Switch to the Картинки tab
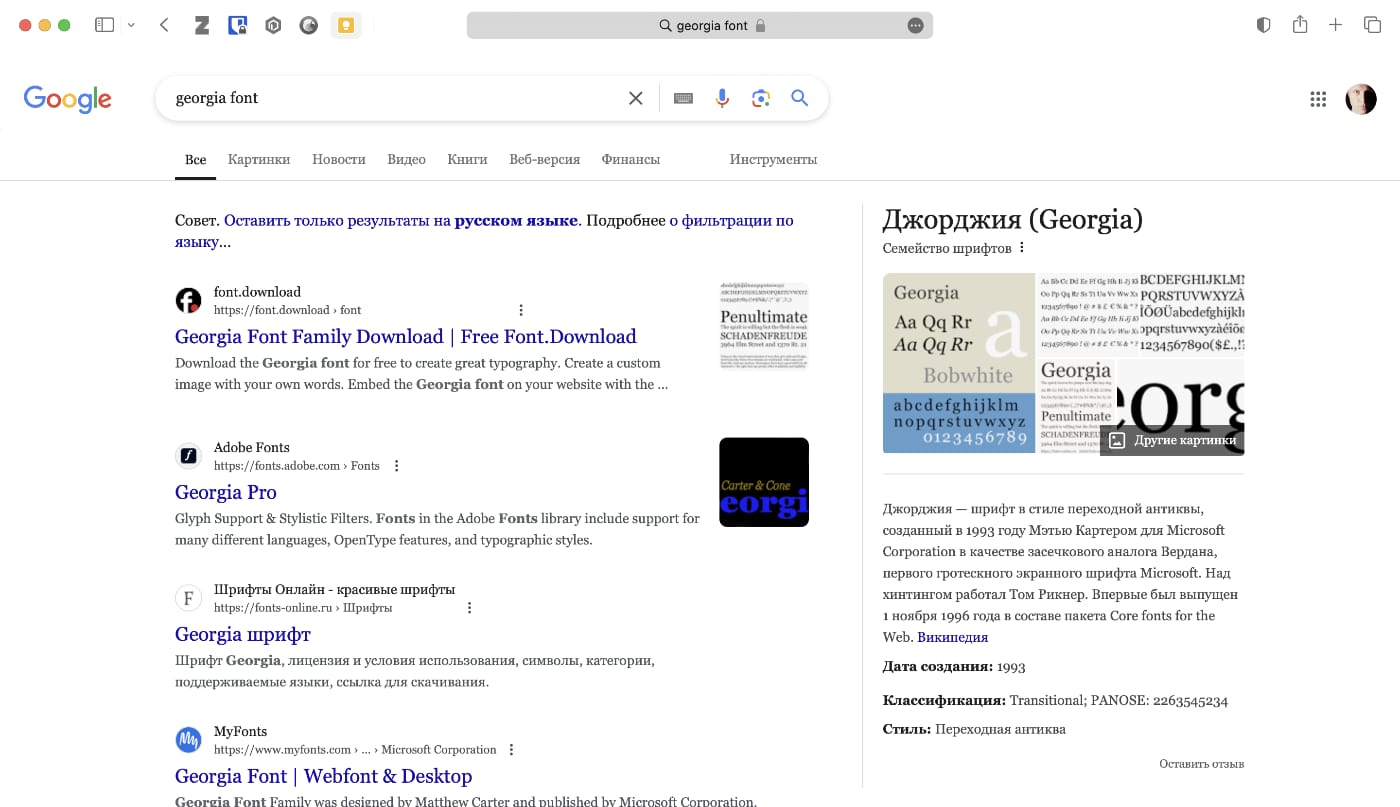Viewport: 1400px width, 807px height. [x=259, y=159]
